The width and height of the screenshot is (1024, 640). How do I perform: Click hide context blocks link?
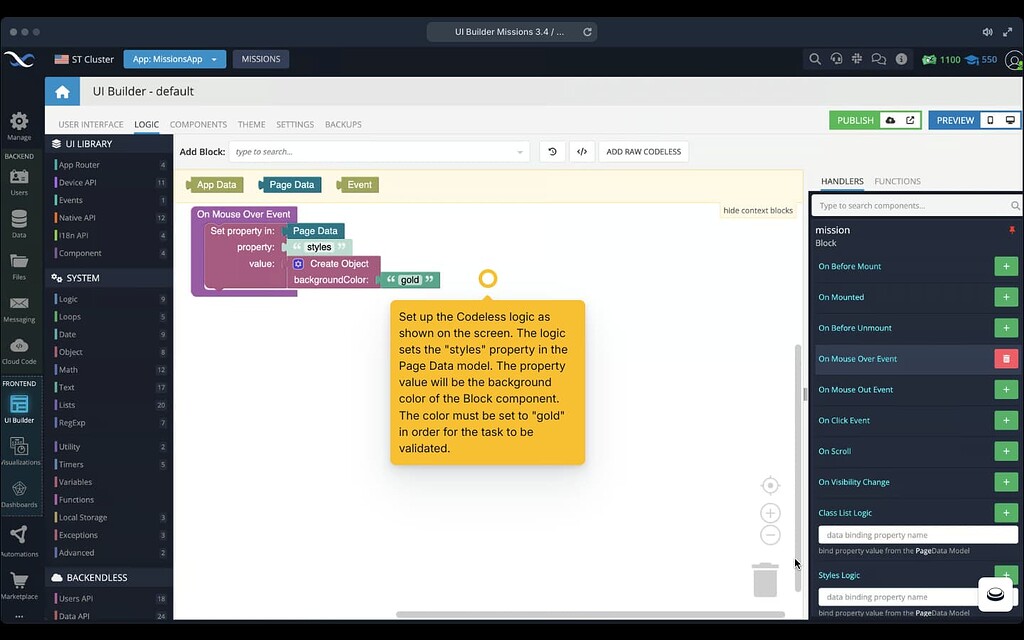pyautogui.click(x=758, y=210)
